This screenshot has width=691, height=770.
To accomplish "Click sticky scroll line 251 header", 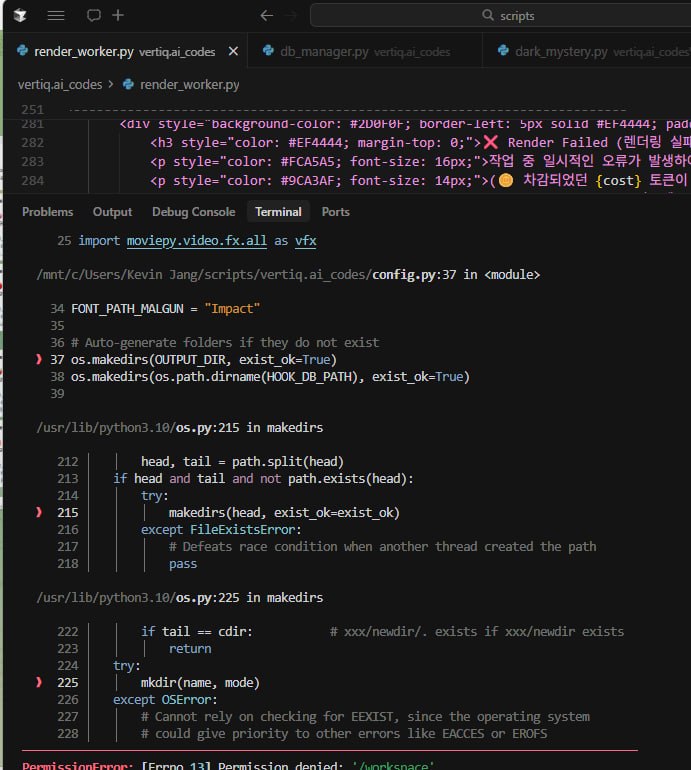I will point(347,109).
